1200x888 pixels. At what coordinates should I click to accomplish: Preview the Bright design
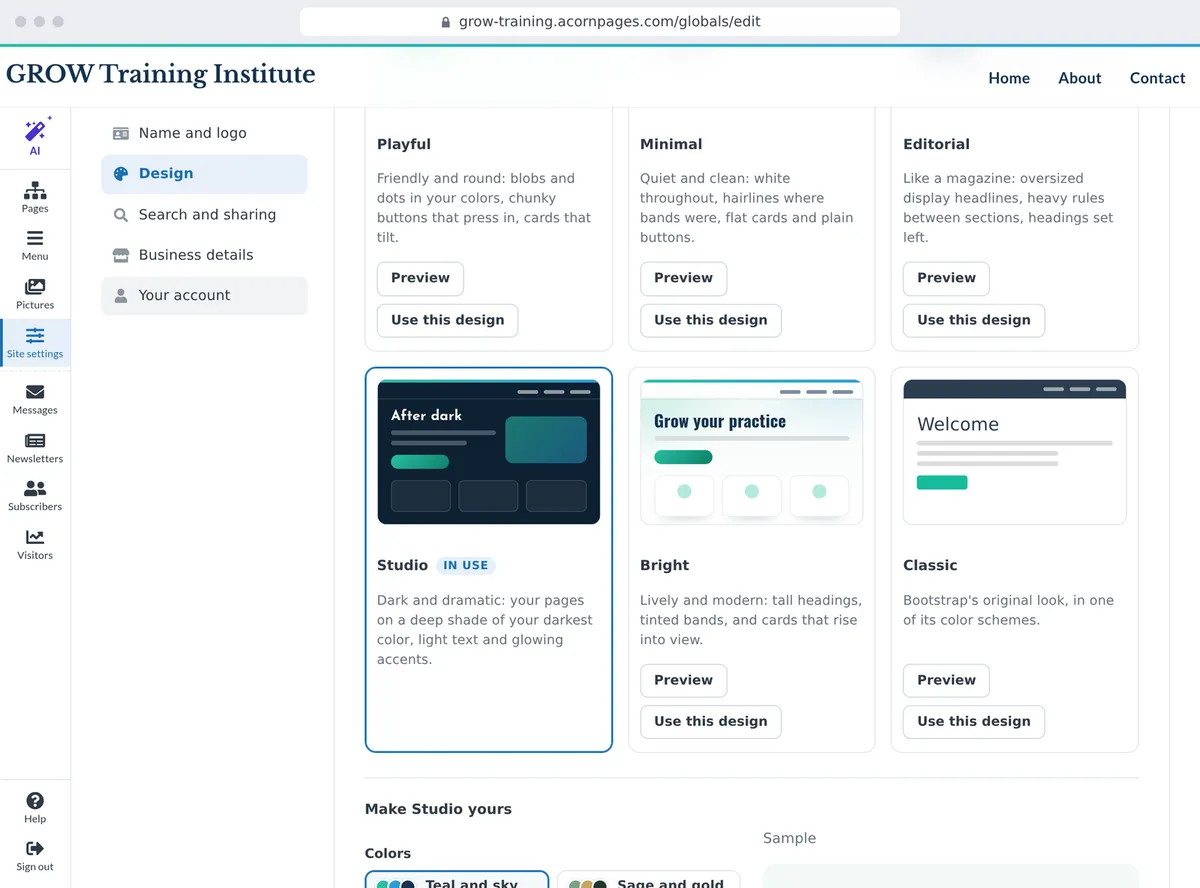tap(683, 680)
